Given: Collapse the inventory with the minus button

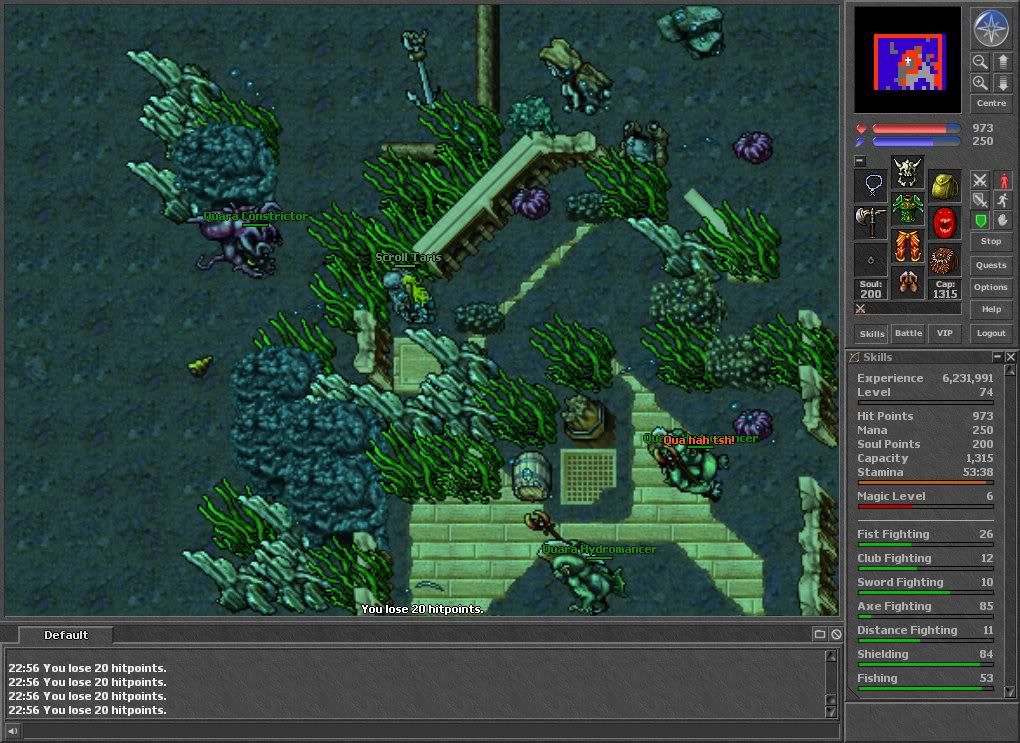Looking at the screenshot, I should coord(860,160).
